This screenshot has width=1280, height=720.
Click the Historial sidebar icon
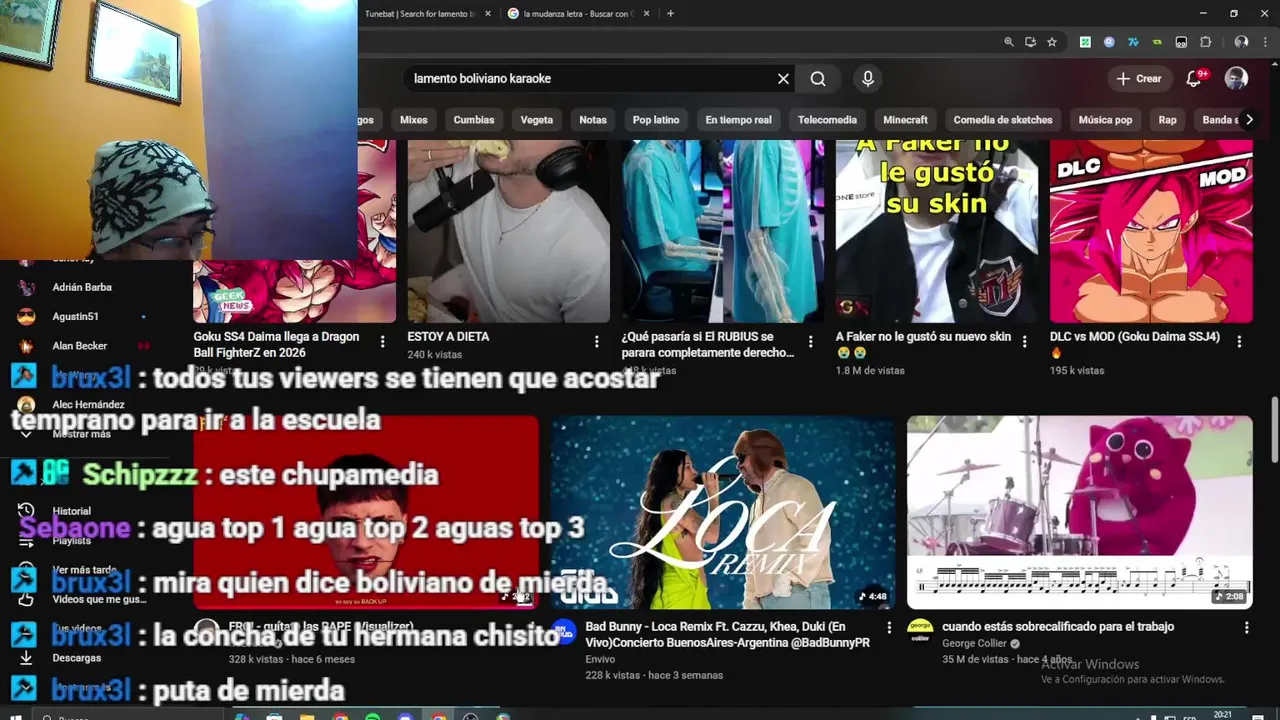click(x=26, y=510)
